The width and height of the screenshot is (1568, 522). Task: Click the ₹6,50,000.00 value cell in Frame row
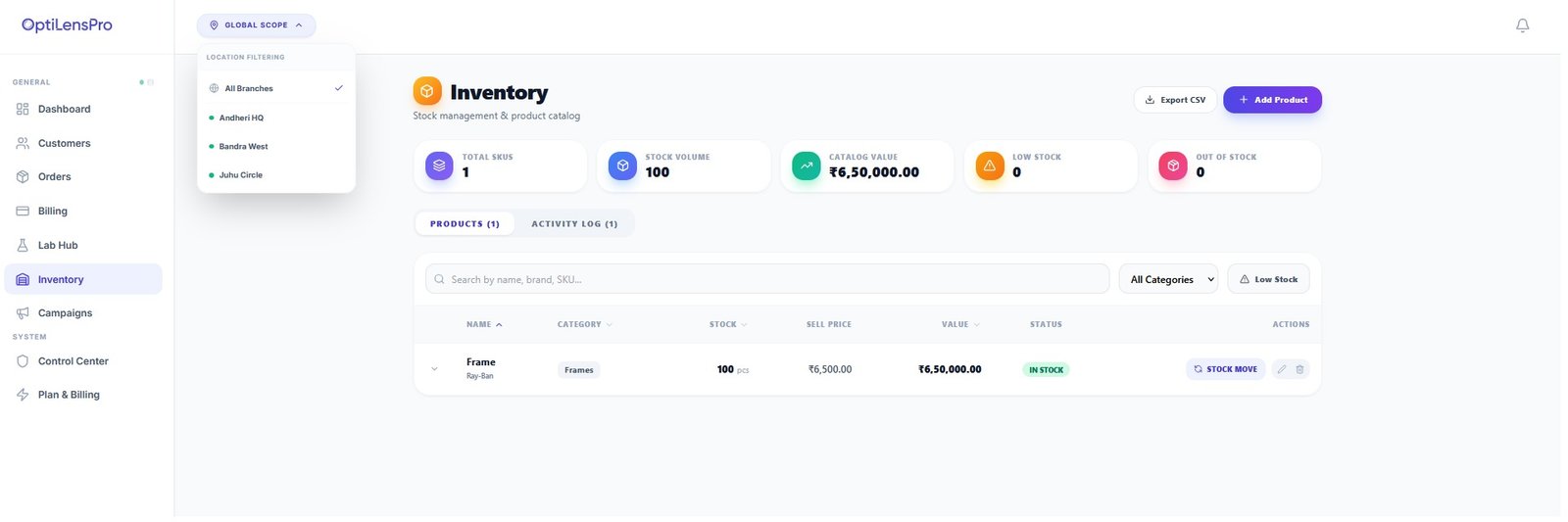coord(950,369)
